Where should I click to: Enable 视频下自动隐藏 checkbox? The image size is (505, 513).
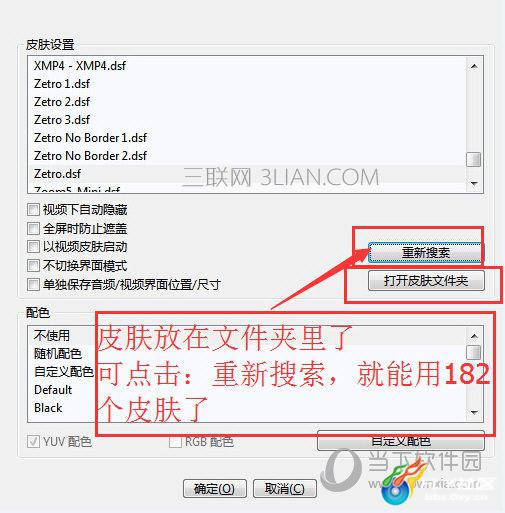click(x=33, y=210)
